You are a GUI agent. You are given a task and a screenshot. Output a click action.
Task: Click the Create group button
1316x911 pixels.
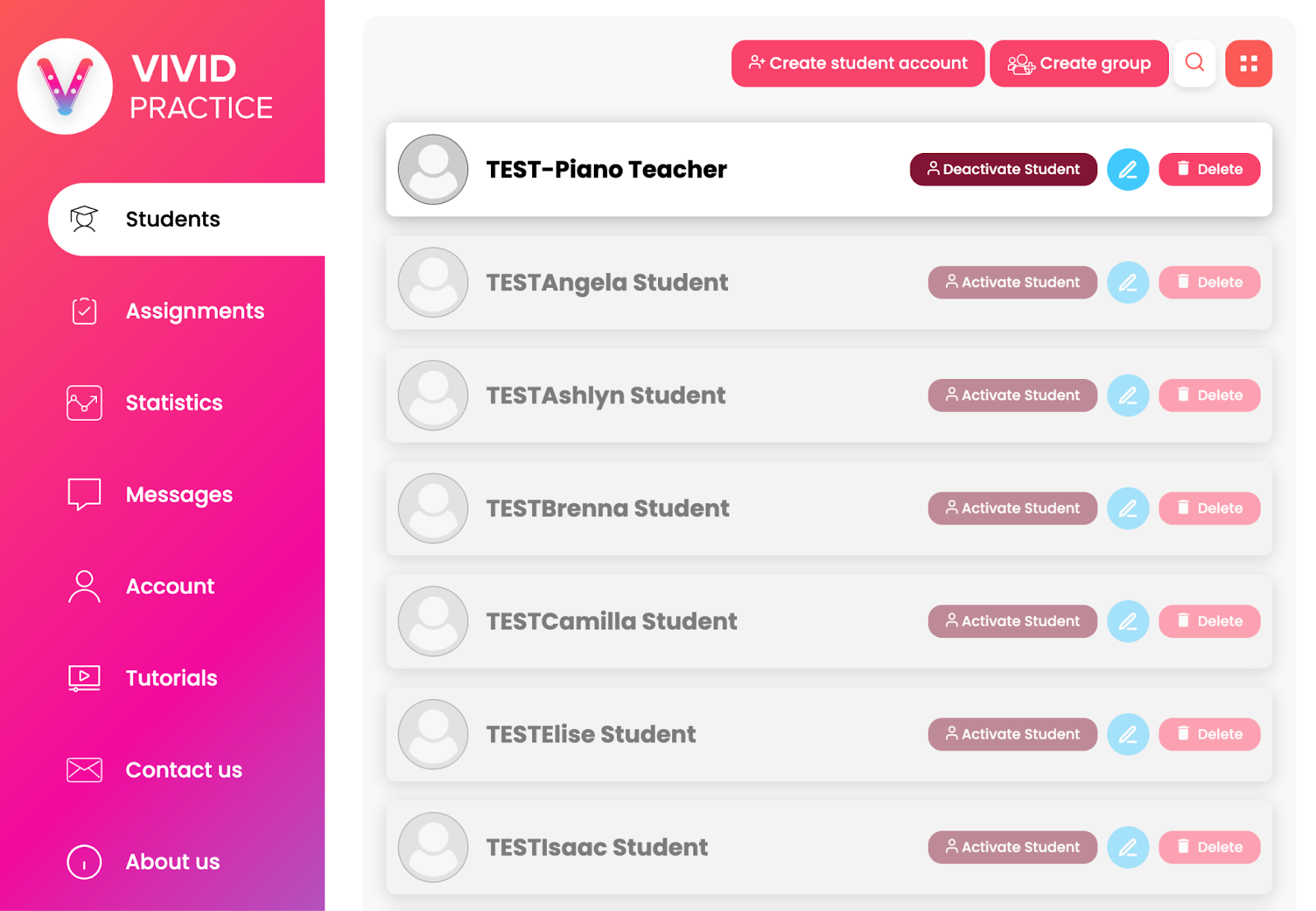coord(1078,63)
